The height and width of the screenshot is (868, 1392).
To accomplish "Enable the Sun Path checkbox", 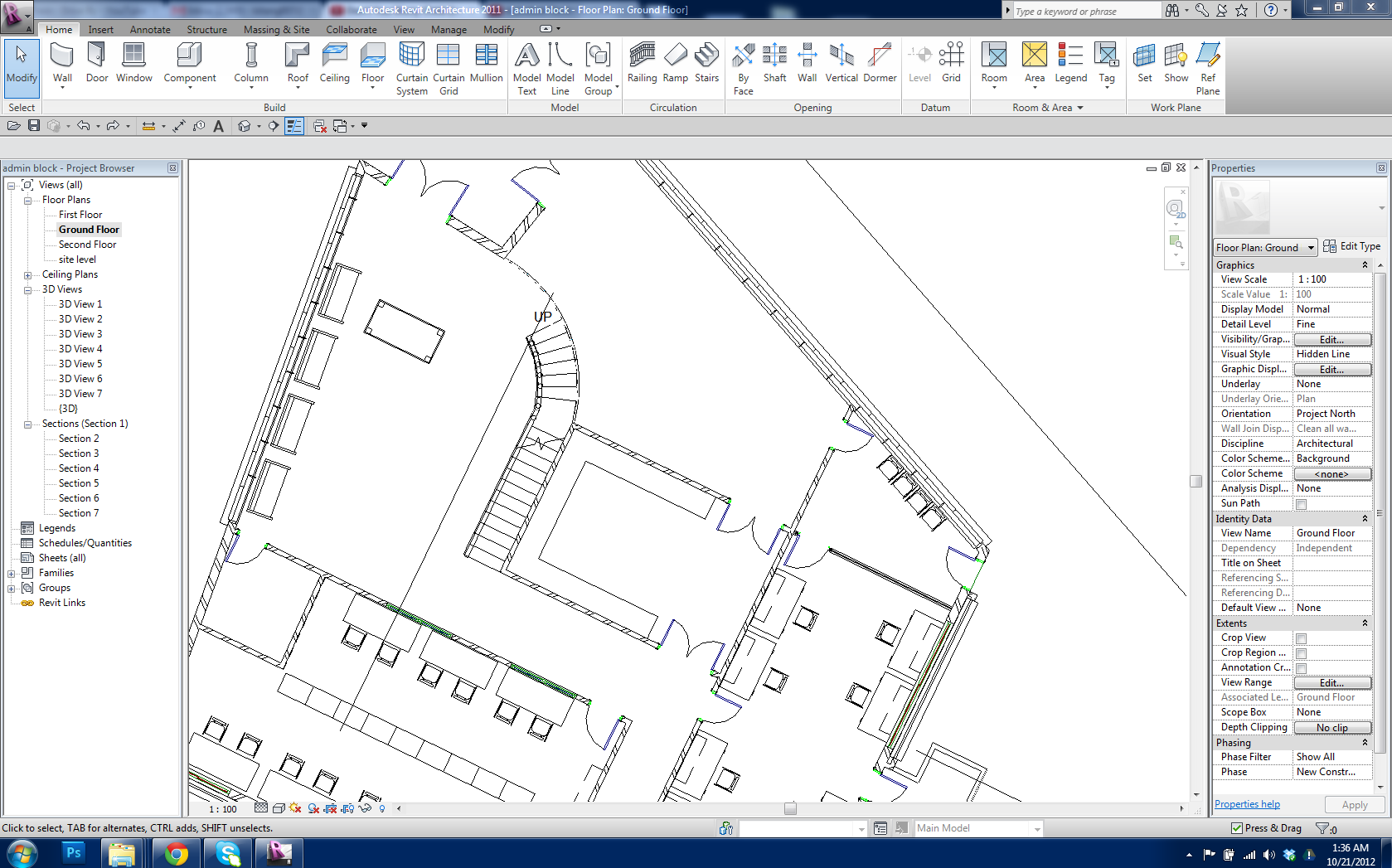I will click(1302, 504).
